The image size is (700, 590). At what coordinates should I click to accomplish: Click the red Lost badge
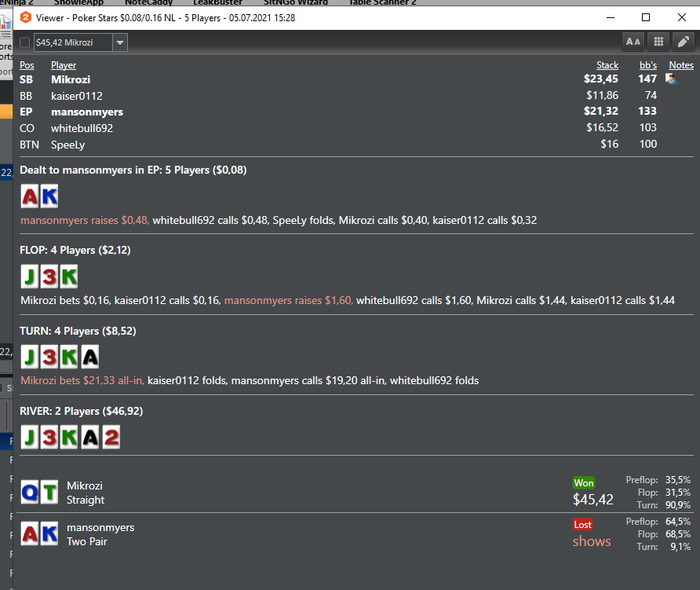(x=583, y=524)
